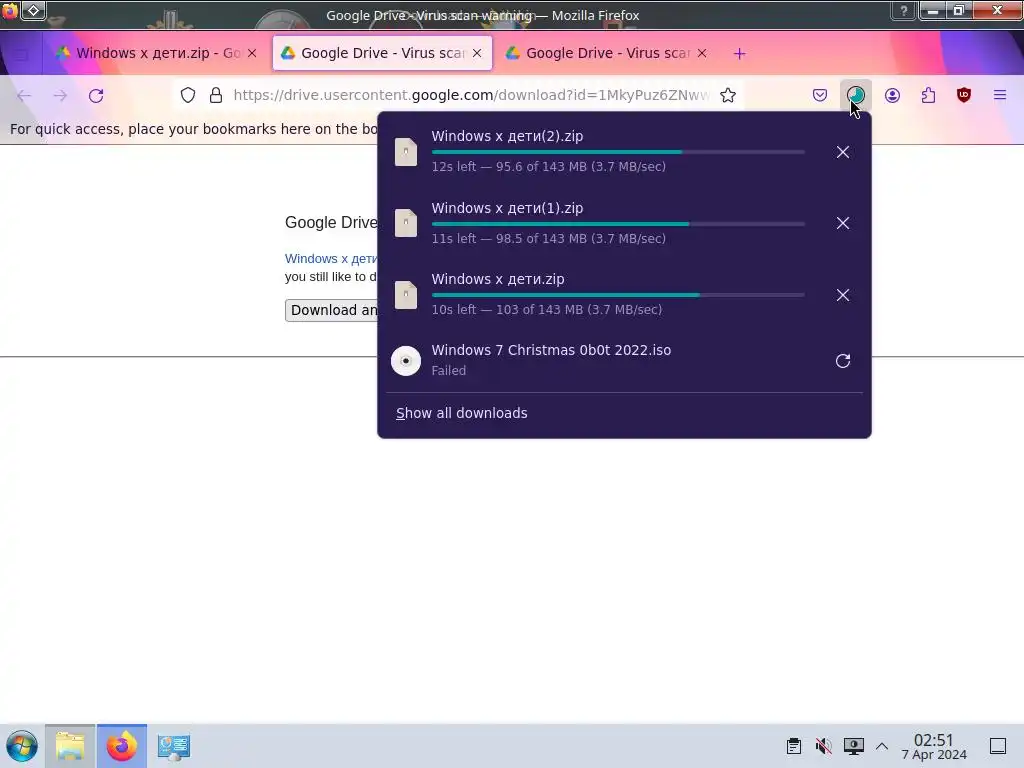Image resolution: width=1024 pixels, height=768 pixels.
Task: Click progress bar of дети(1).zip download
Action: [618, 224]
